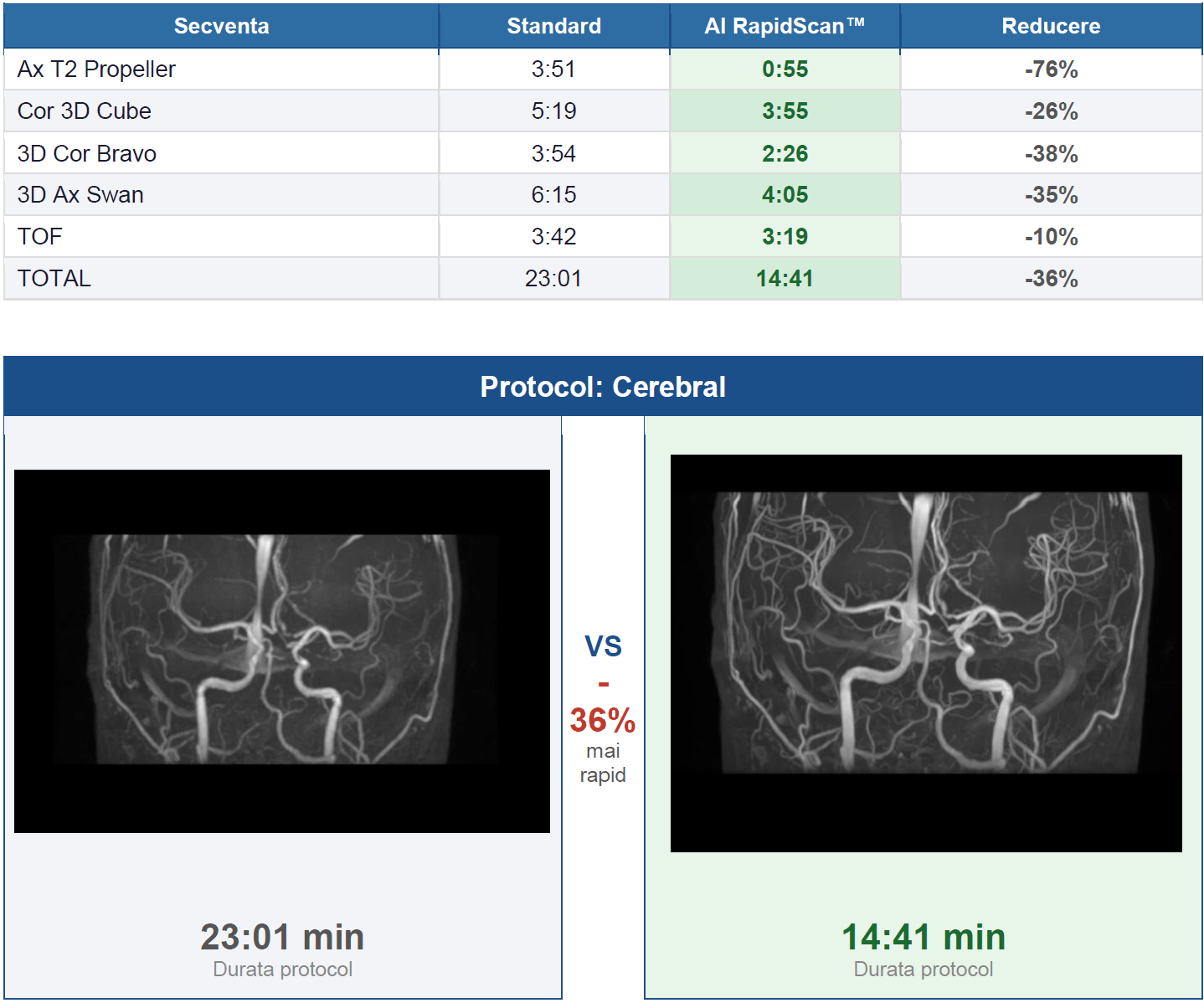The image size is (1204, 1003).
Task: Click the Secventa column header
Action: [x=221, y=26]
